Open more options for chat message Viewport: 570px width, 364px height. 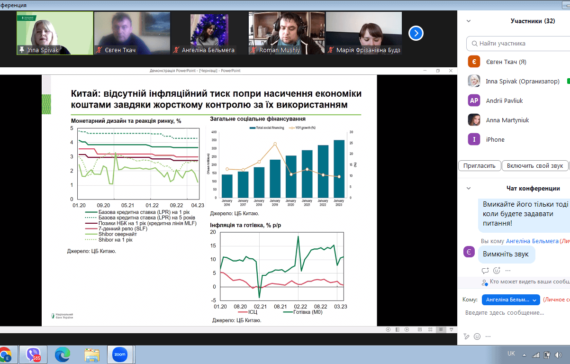(508, 271)
